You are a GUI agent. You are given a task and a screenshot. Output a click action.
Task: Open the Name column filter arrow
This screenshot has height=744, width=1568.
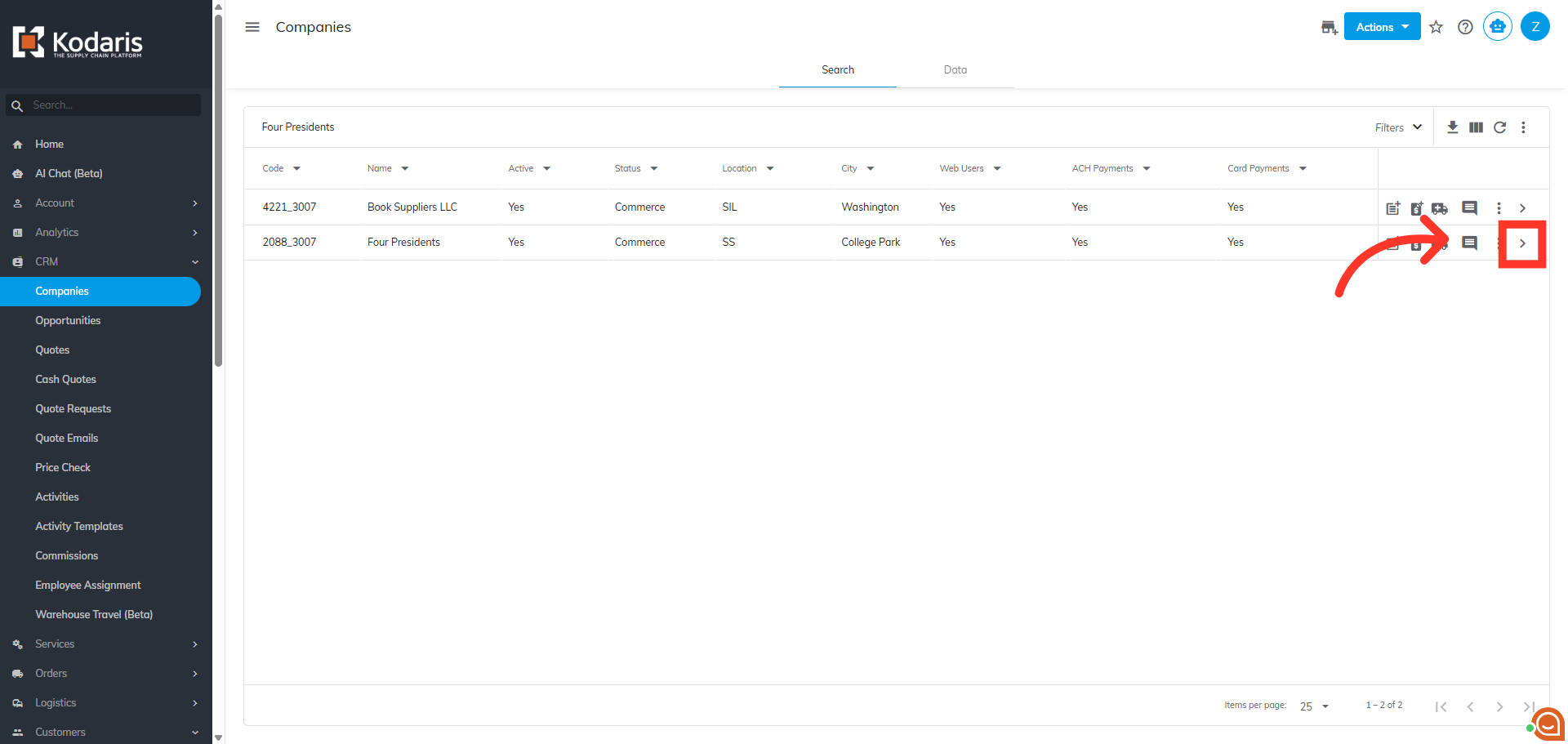point(405,169)
